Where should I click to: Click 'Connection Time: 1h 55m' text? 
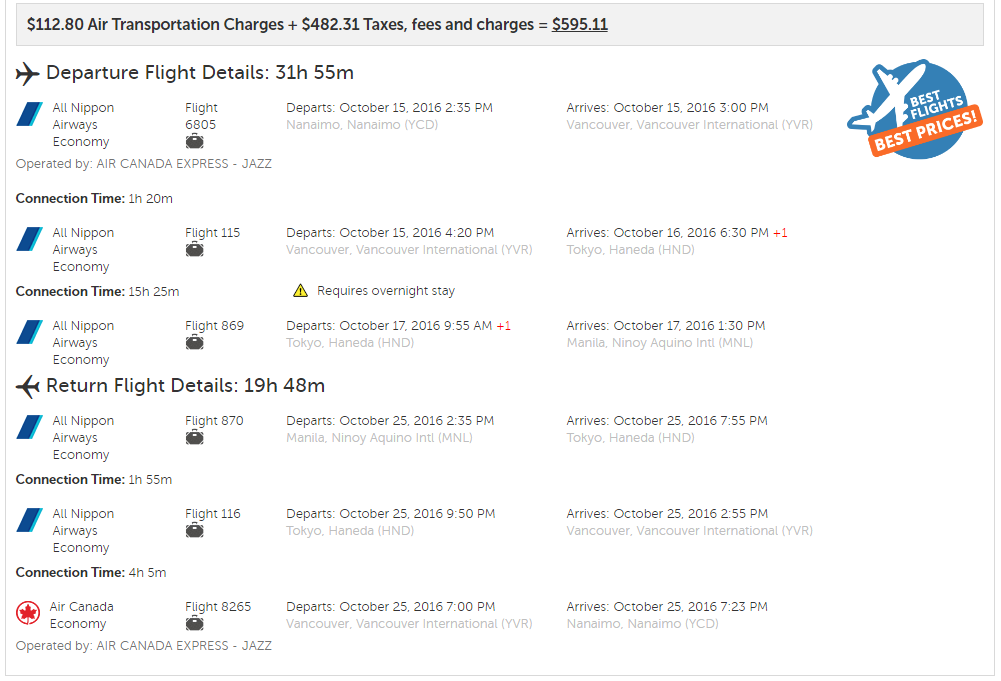click(94, 480)
